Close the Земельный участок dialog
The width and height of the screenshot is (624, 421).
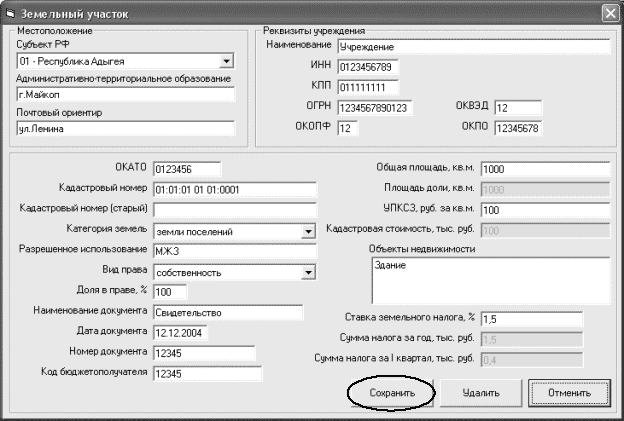click(610, 13)
